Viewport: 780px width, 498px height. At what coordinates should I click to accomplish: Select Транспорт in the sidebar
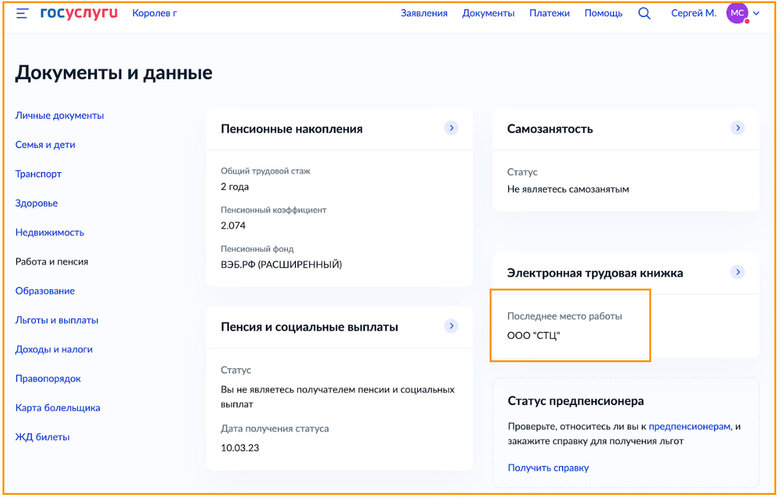tap(38, 174)
